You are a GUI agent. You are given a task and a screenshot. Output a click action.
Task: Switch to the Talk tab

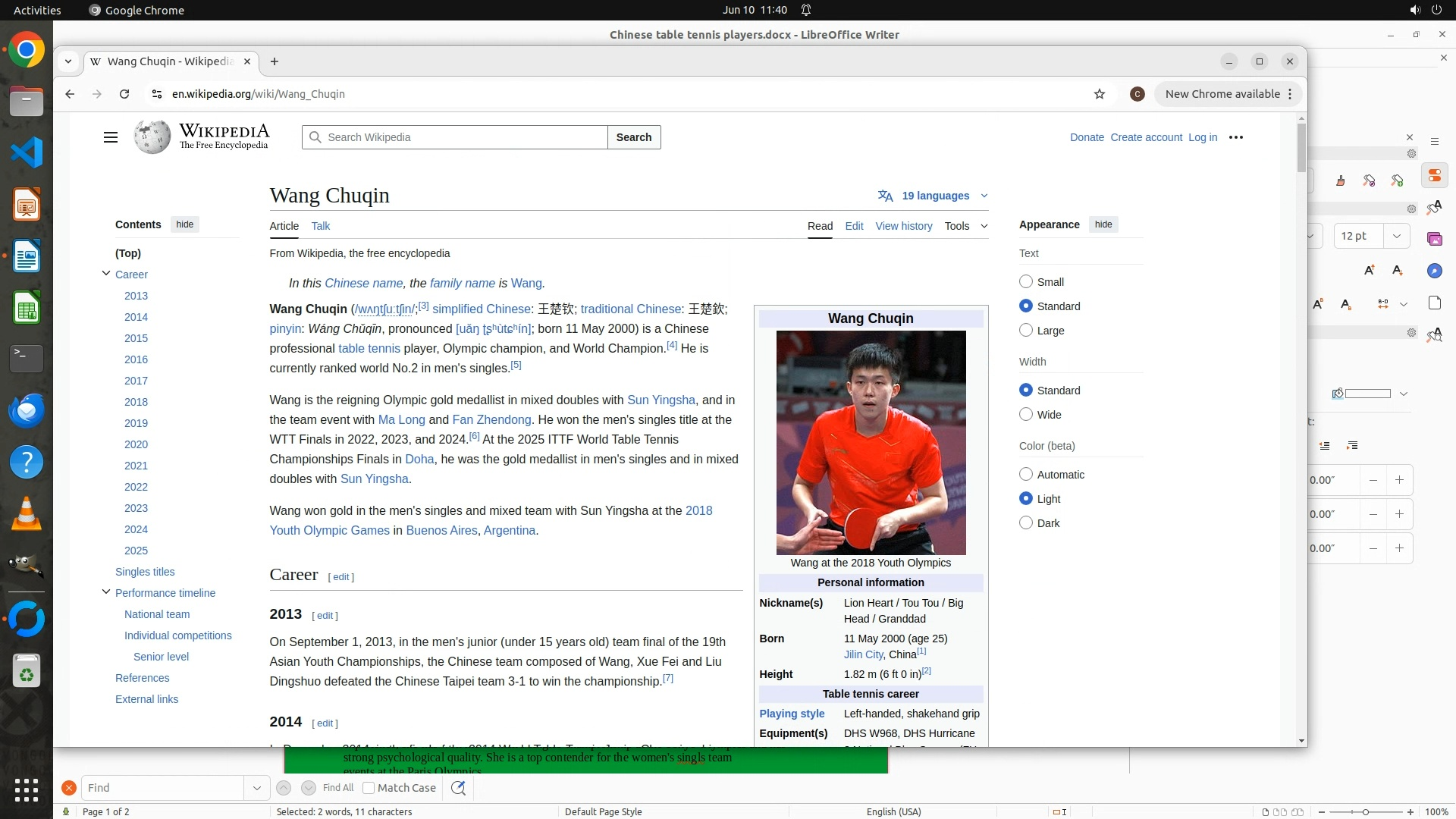320,226
